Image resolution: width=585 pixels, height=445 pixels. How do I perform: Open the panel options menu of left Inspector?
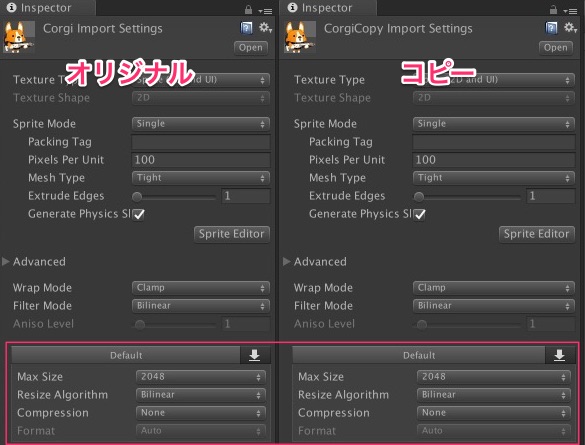pos(265,11)
